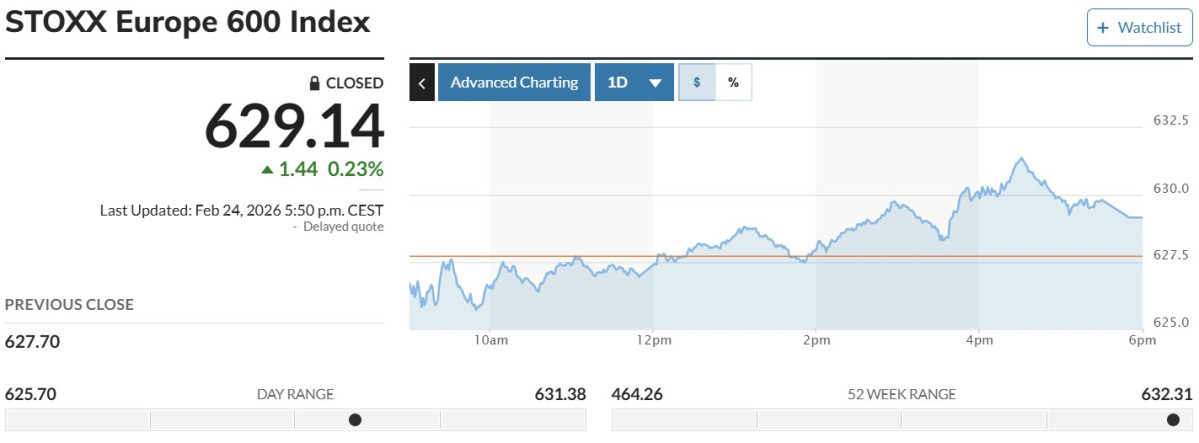Open Advanced Charting

(x=514, y=82)
